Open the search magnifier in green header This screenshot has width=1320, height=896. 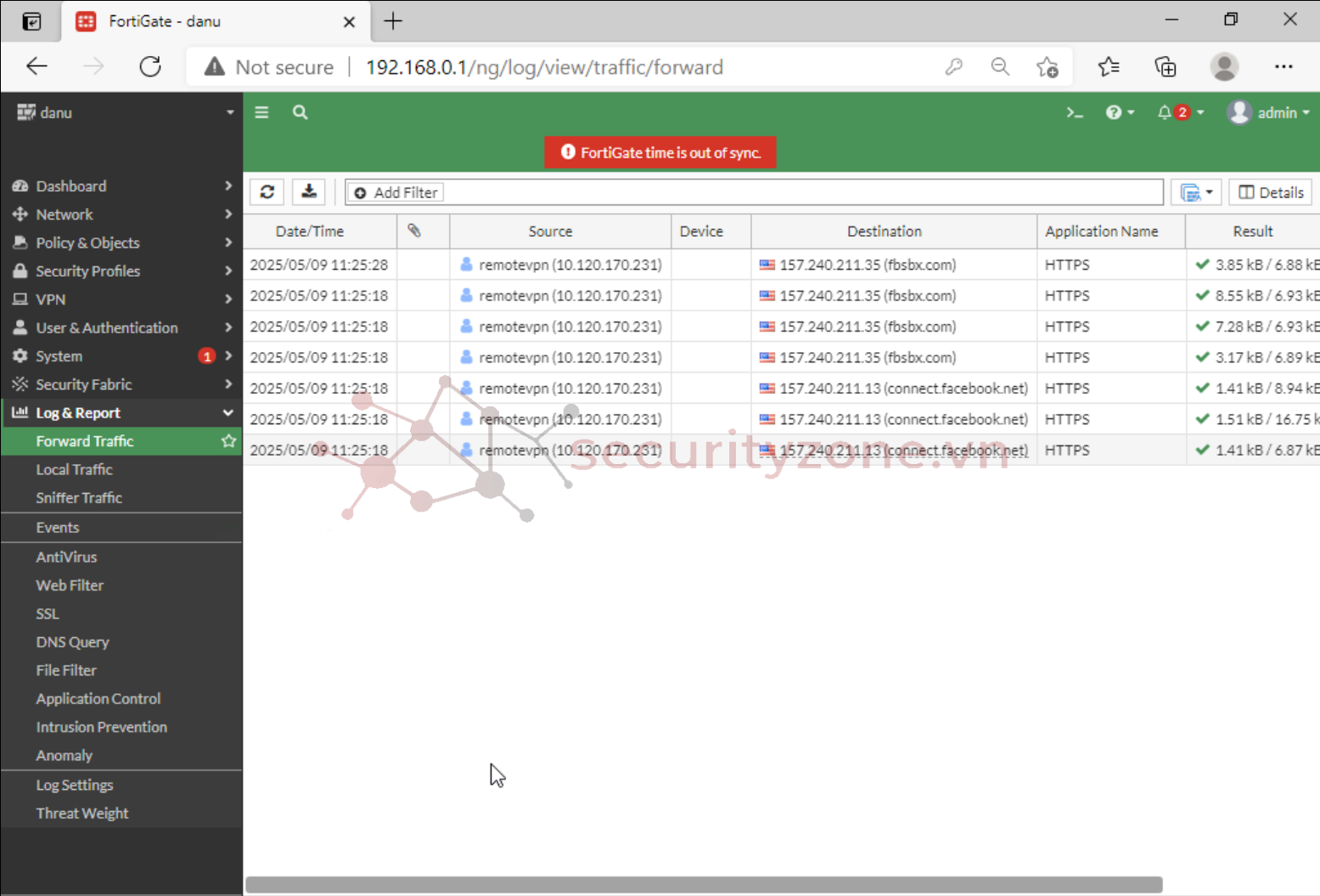tap(300, 112)
